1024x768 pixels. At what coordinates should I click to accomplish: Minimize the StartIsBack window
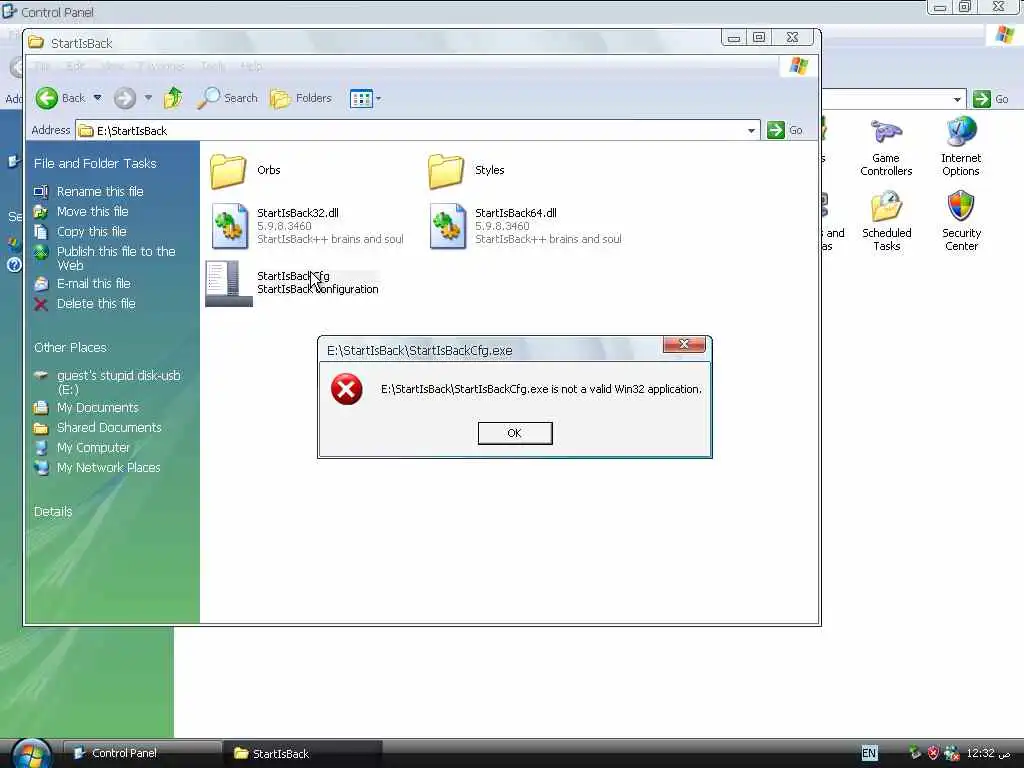pos(733,37)
